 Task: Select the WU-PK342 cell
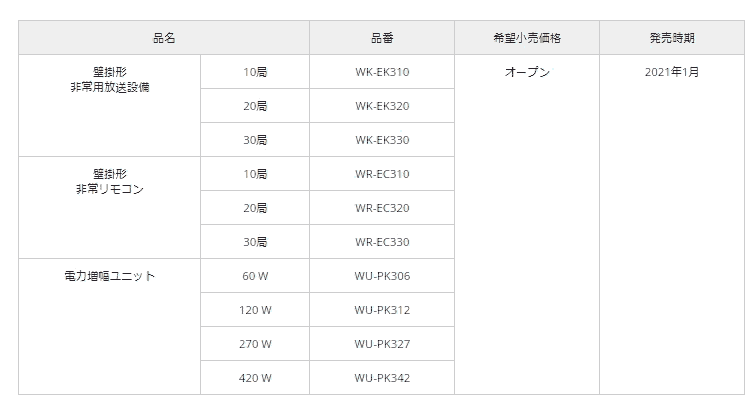point(382,378)
